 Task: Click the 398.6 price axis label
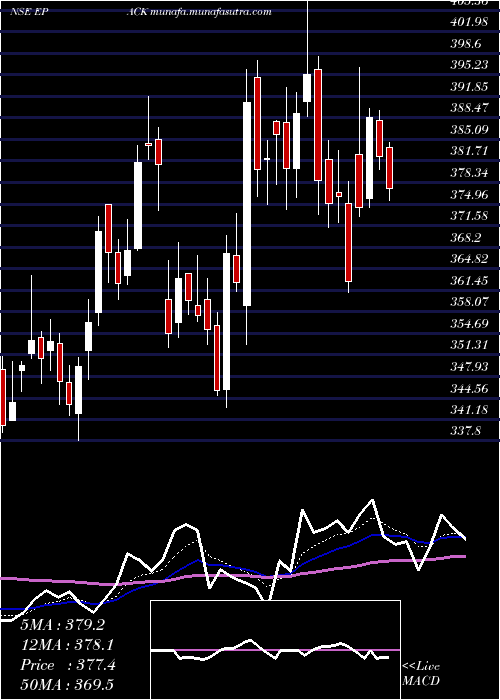coord(466,43)
